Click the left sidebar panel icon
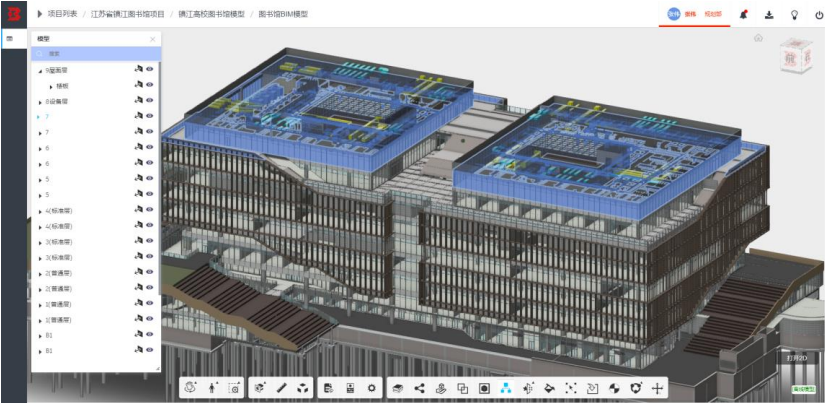 pyautogui.click(x=9, y=38)
